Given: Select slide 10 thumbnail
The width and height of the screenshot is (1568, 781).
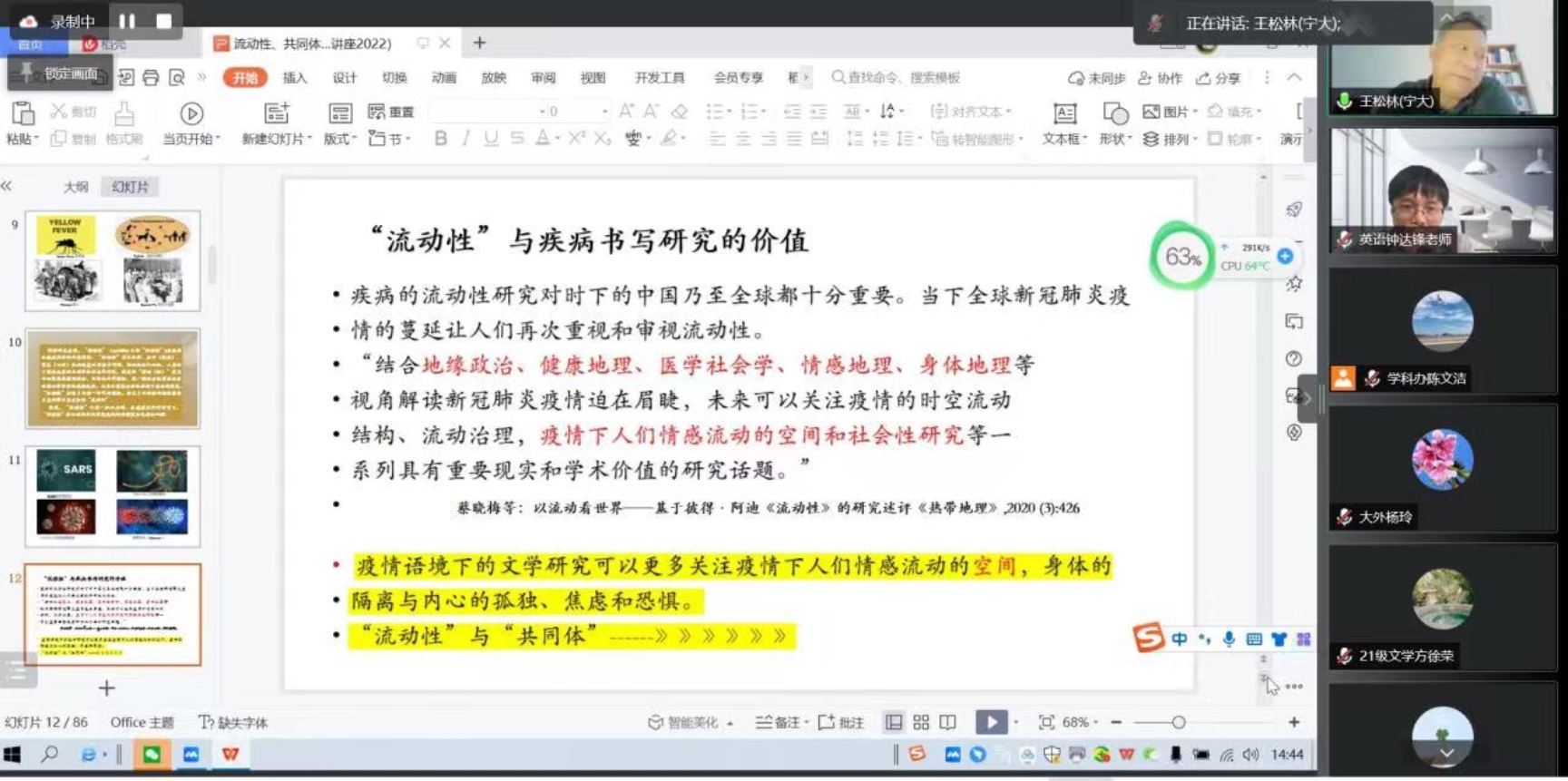Looking at the screenshot, I should 113,378.
